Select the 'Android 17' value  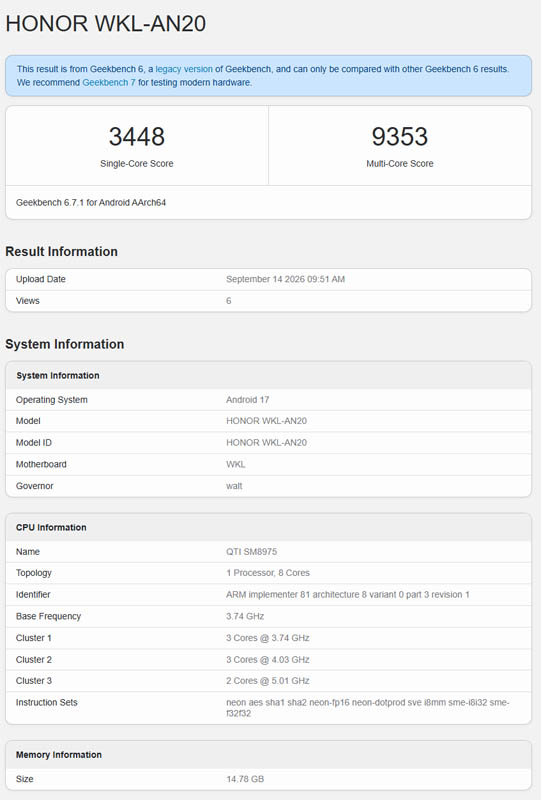pos(248,400)
